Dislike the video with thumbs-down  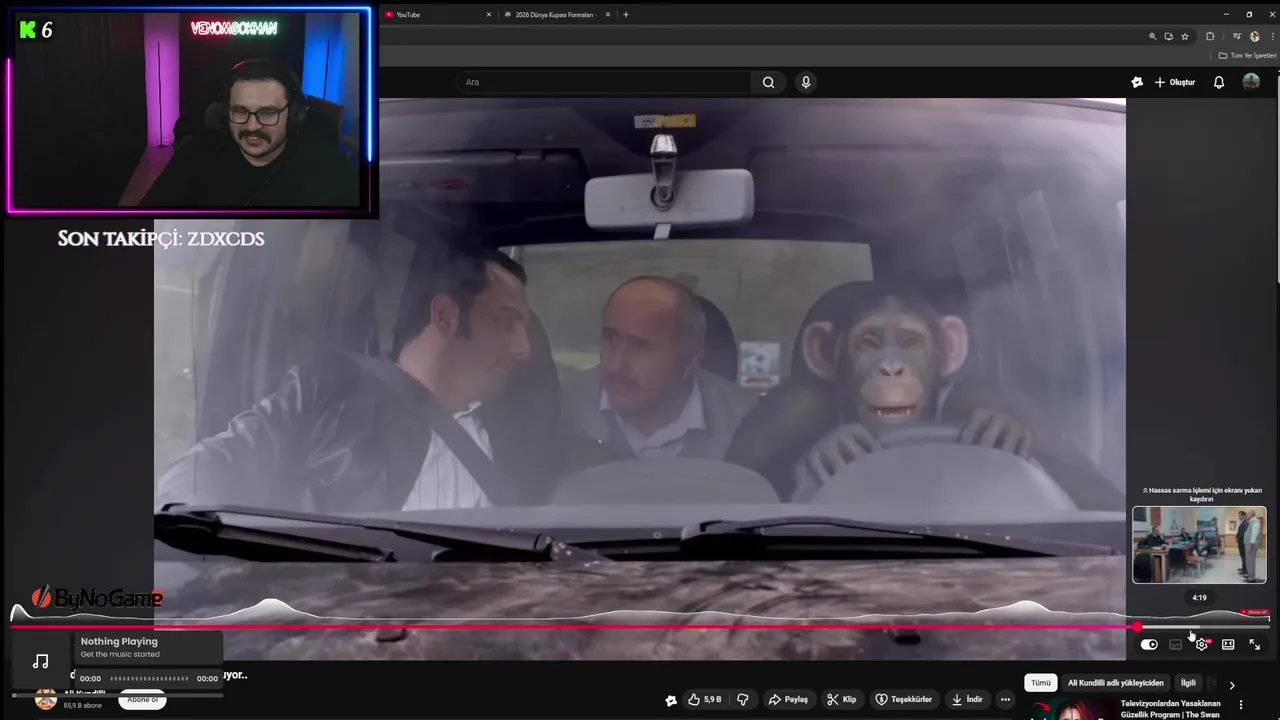pyautogui.click(x=742, y=699)
